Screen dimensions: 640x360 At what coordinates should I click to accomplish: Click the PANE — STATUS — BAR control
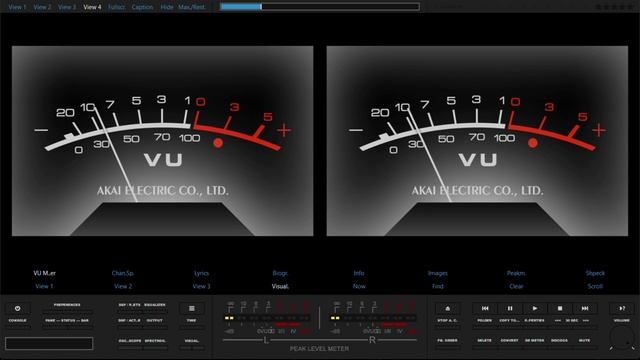point(67,321)
